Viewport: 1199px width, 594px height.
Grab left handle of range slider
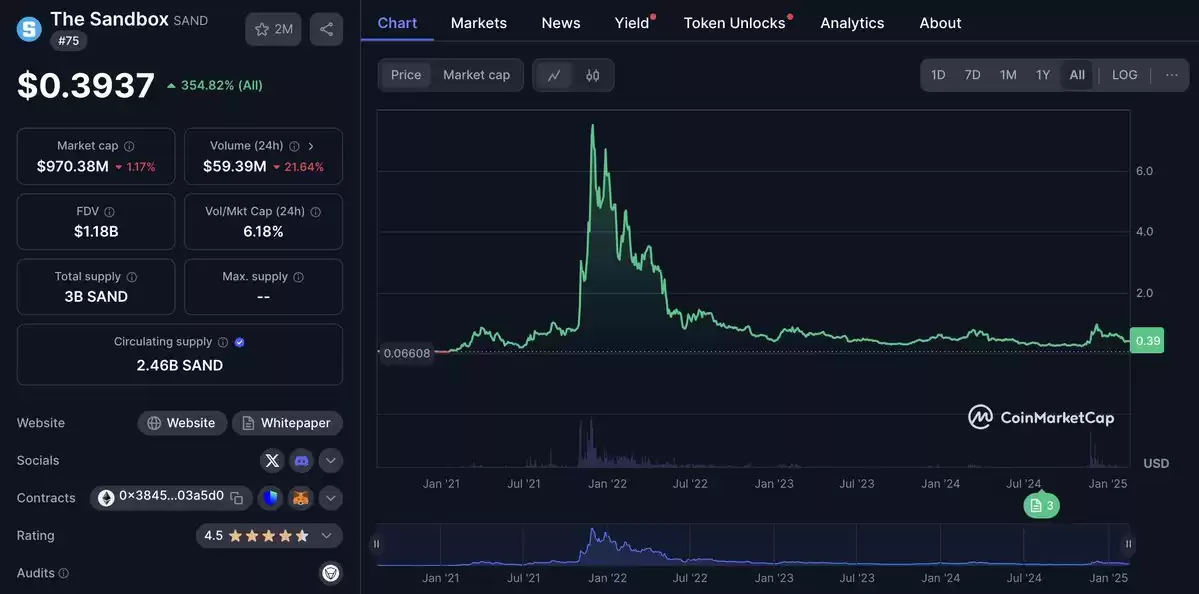376,544
